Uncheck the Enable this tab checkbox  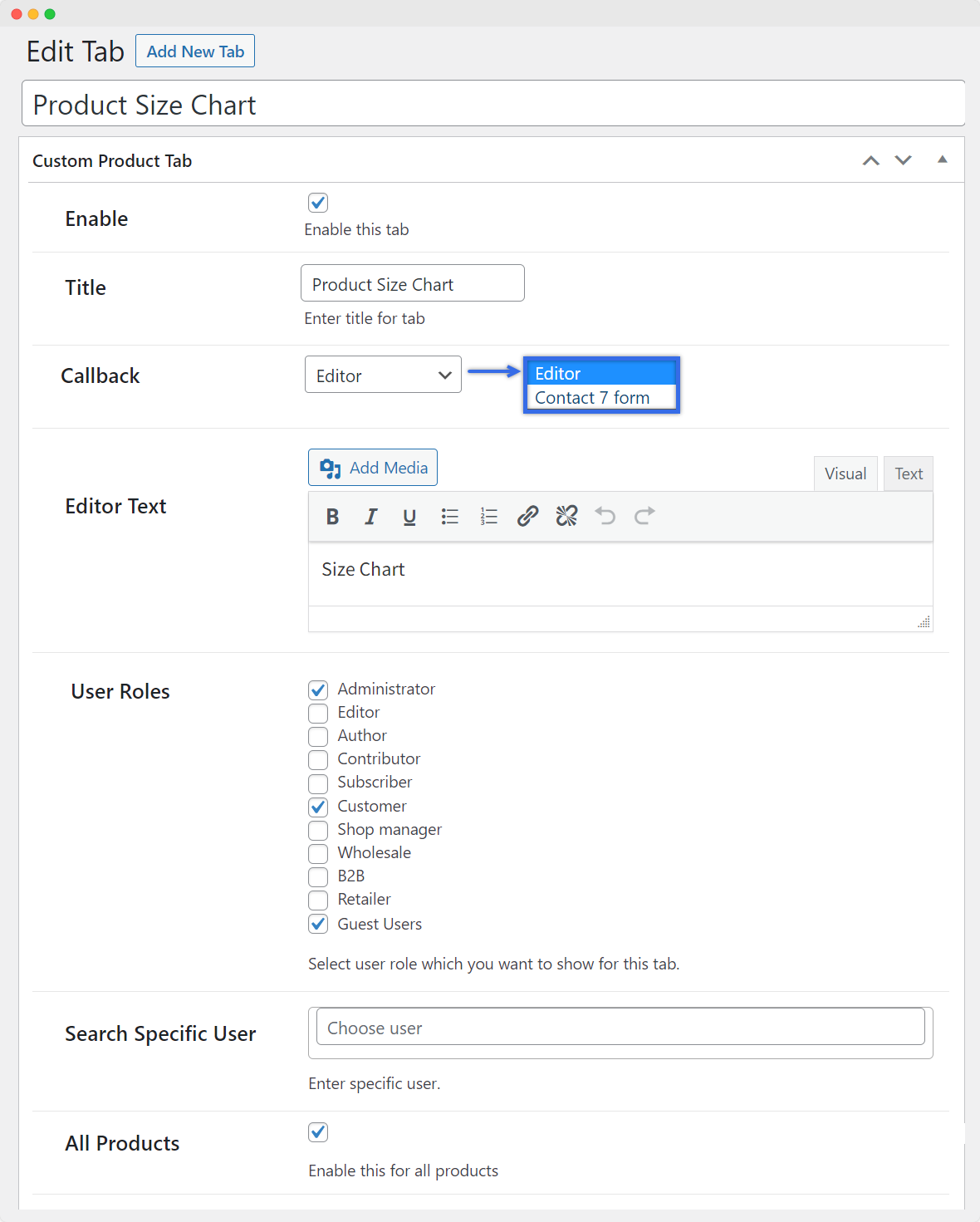point(318,203)
